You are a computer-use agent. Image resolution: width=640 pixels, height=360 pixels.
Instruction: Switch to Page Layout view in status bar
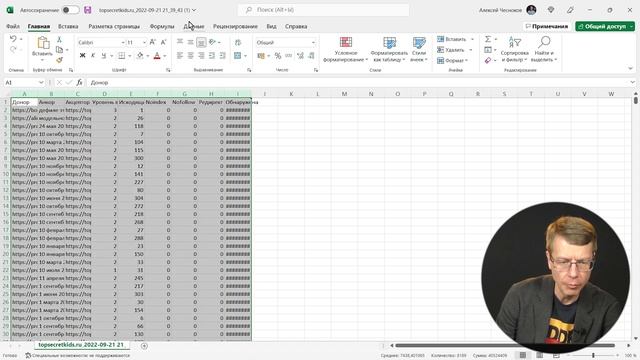tap(540, 356)
